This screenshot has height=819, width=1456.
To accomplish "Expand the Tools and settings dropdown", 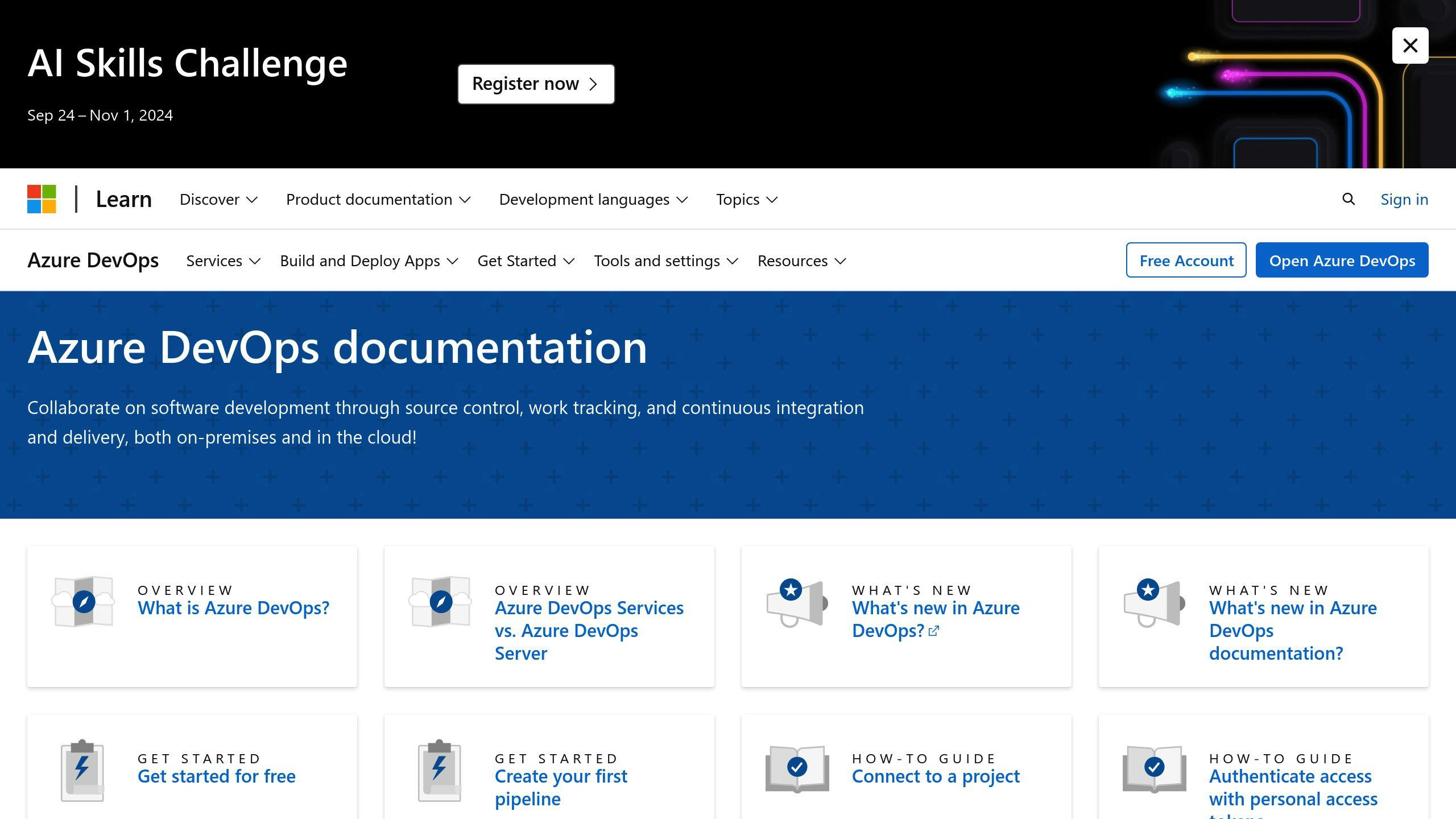I will coord(666,260).
